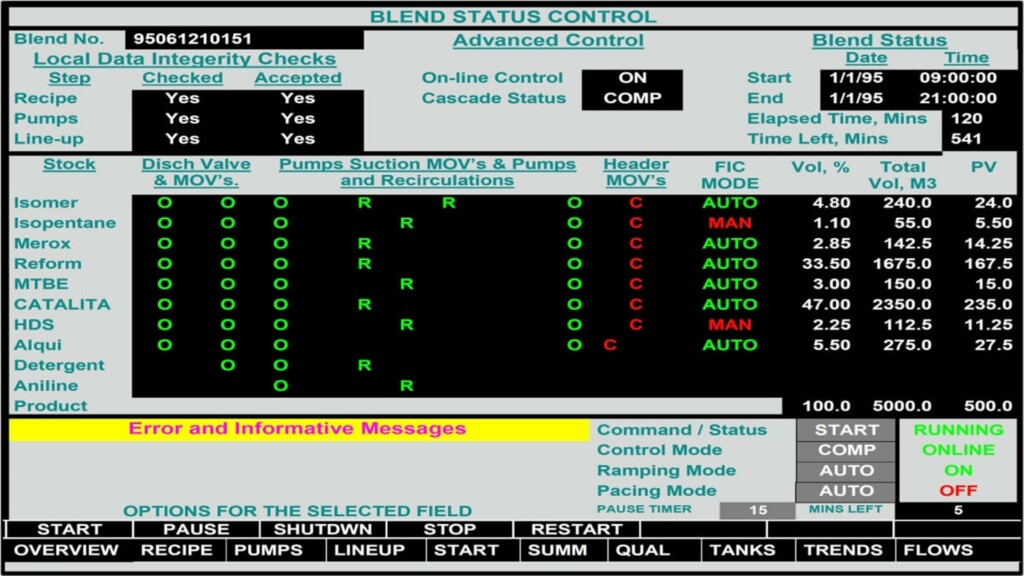
Task: Click the Merox pump R status indicator
Action: coord(365,244)
